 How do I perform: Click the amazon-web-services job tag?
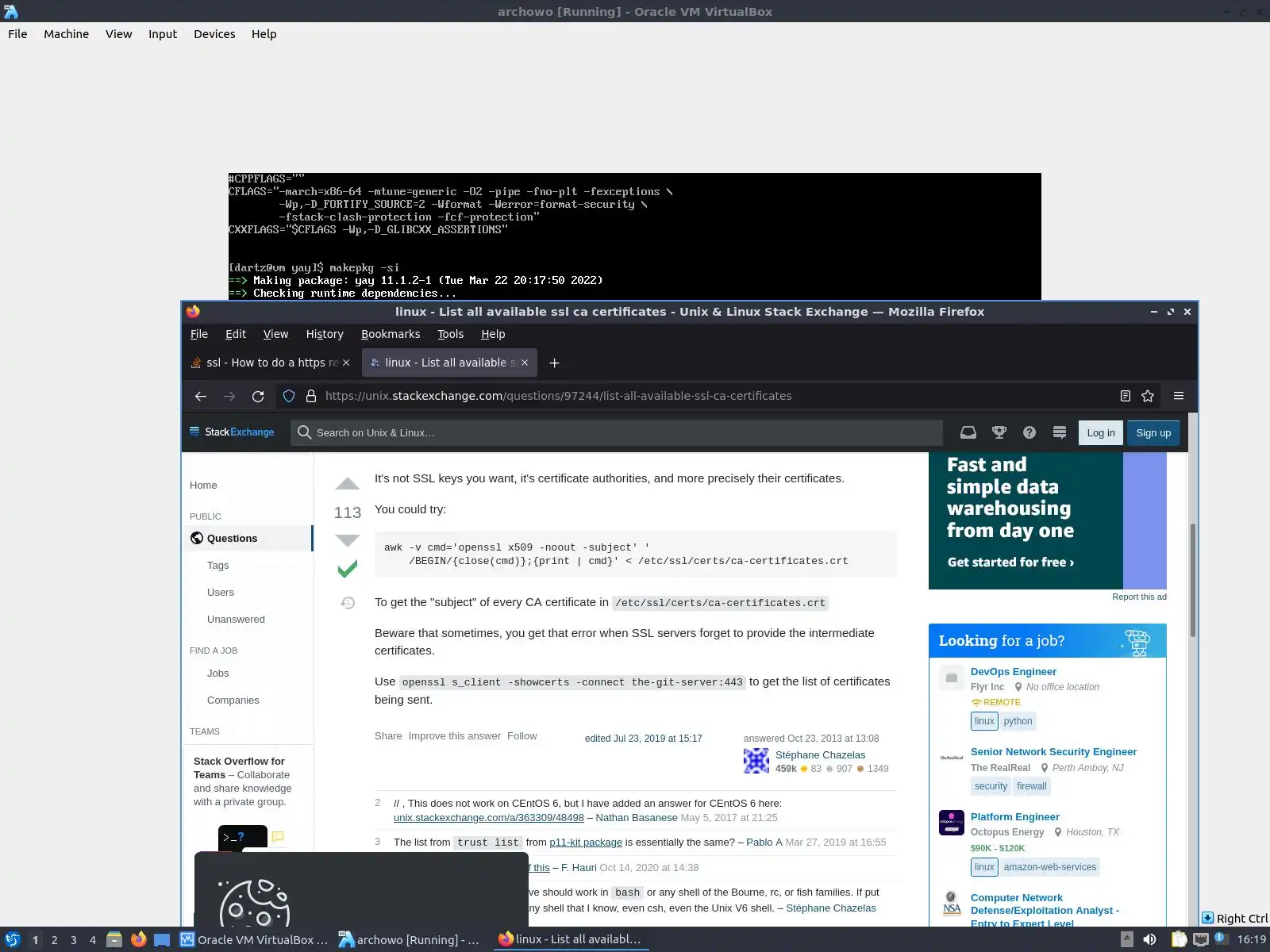pos(1049,867)
